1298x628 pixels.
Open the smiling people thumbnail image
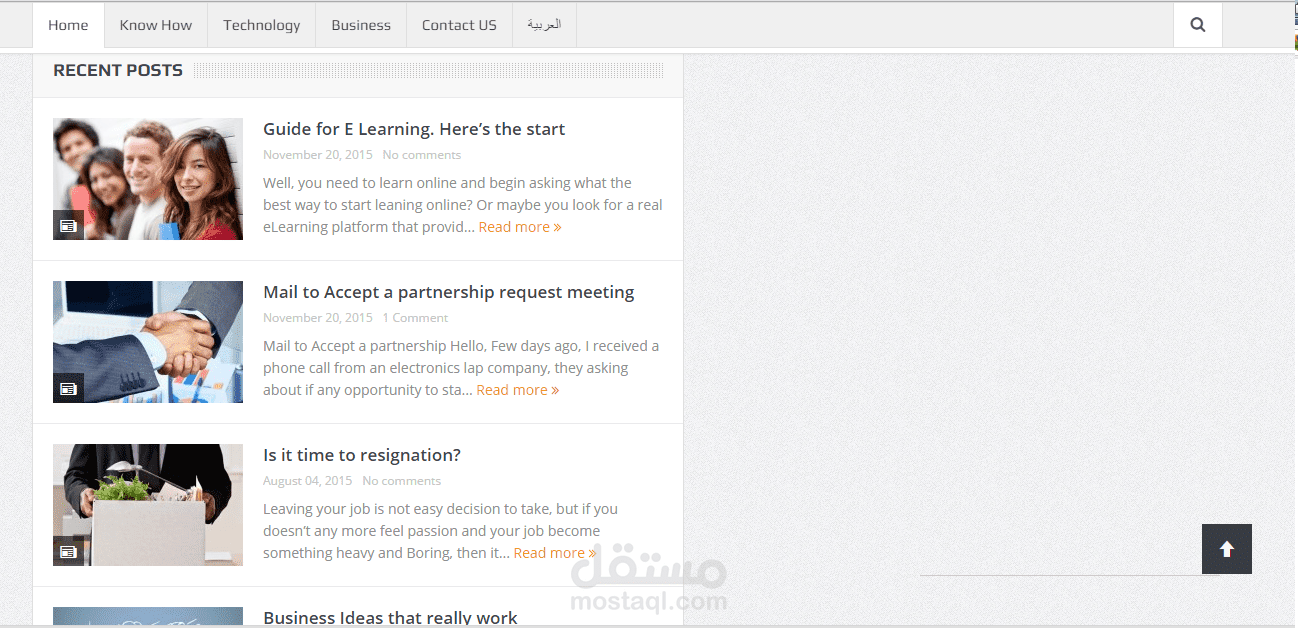pos(148,179)
